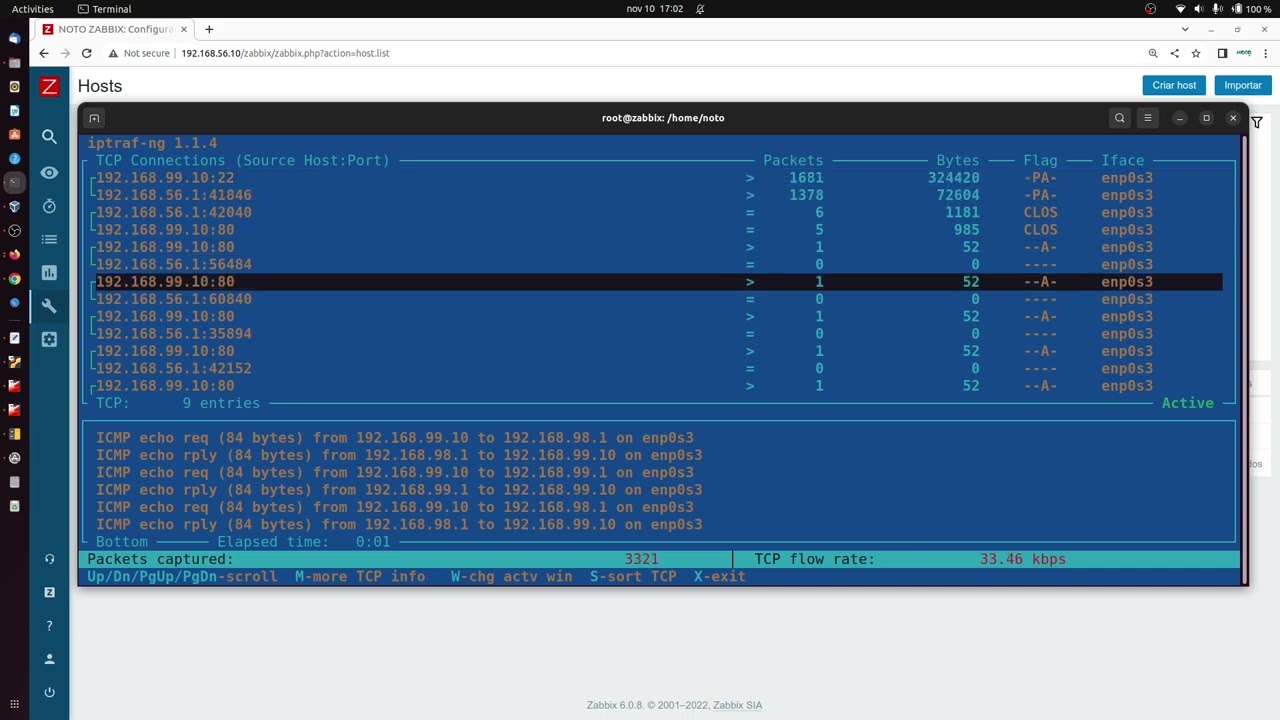Click Zabbix SIA footer link
The height and width of the screenshot is (720, 1280).
click(737, 705)
